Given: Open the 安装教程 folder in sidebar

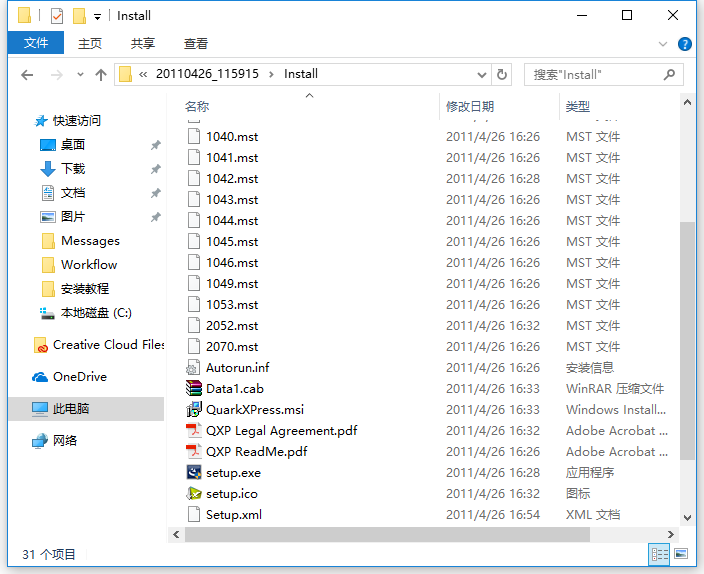Looking at the screenshot, I should 85,289.
